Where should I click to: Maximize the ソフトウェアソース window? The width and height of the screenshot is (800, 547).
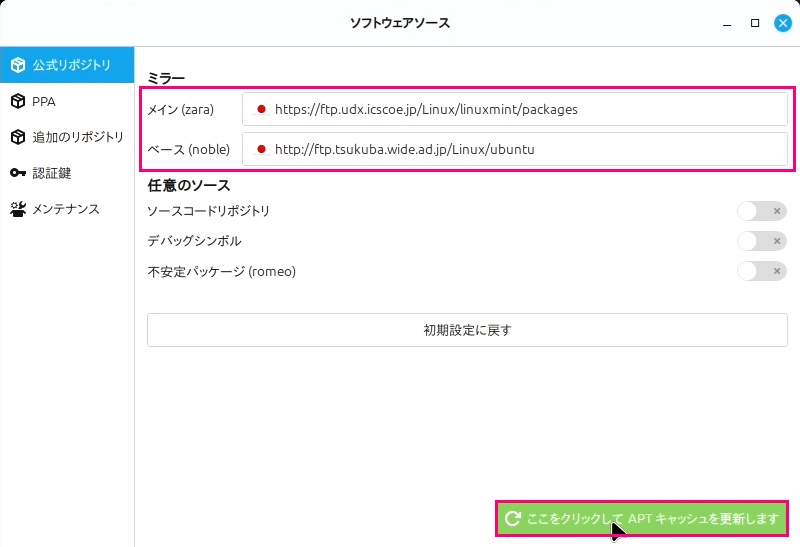755,23
